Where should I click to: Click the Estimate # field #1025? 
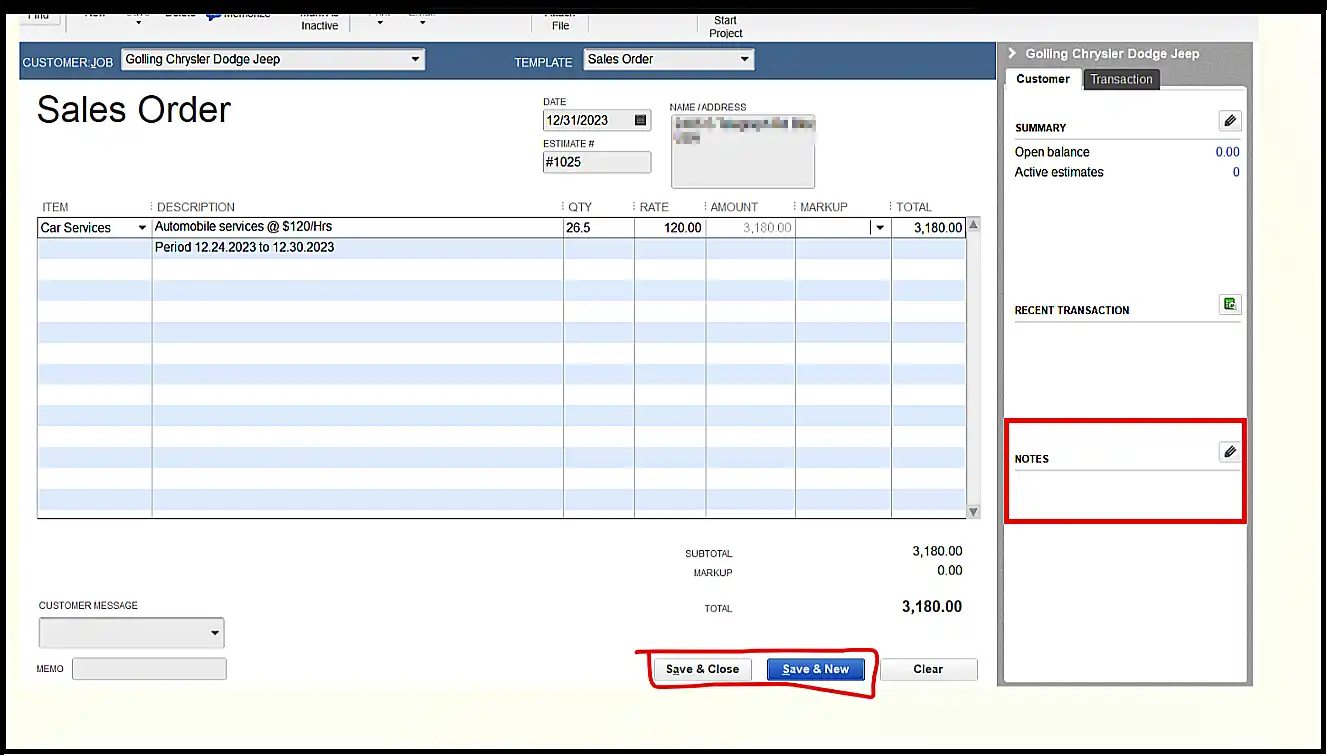click(x=597, y=162)
